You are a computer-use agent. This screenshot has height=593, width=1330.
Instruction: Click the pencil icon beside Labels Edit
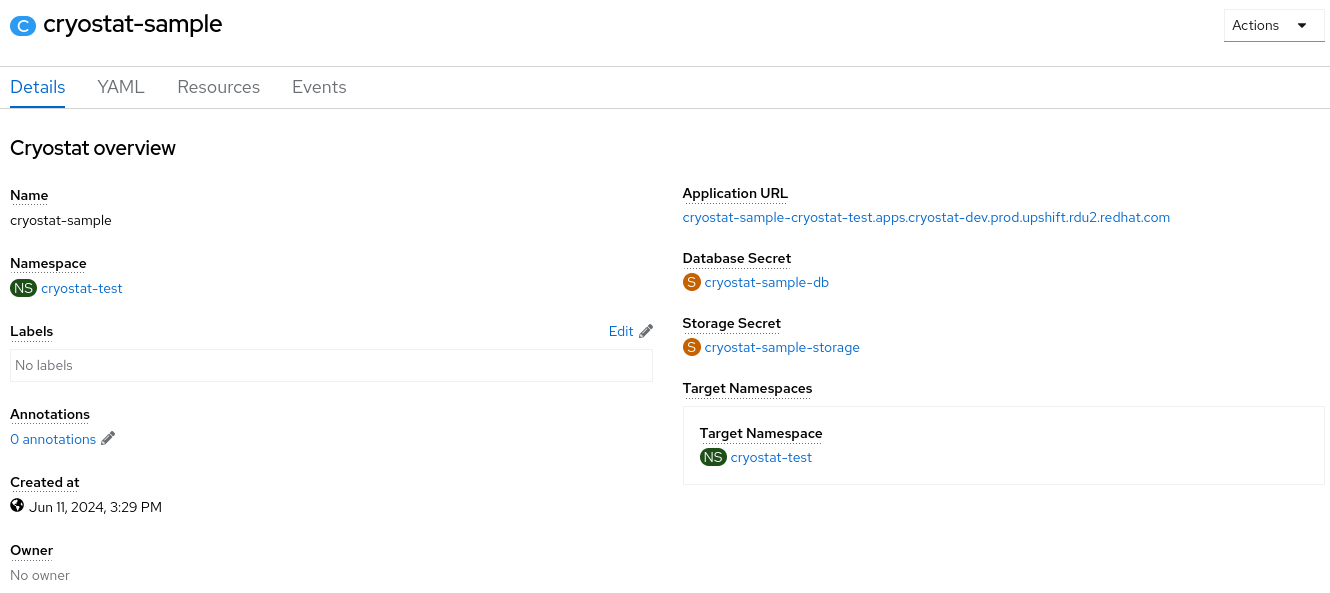coord(646,331)
